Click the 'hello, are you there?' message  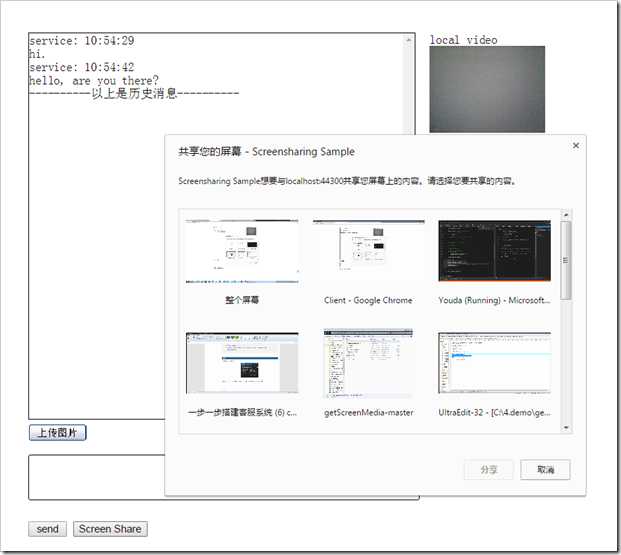[94, 80]
